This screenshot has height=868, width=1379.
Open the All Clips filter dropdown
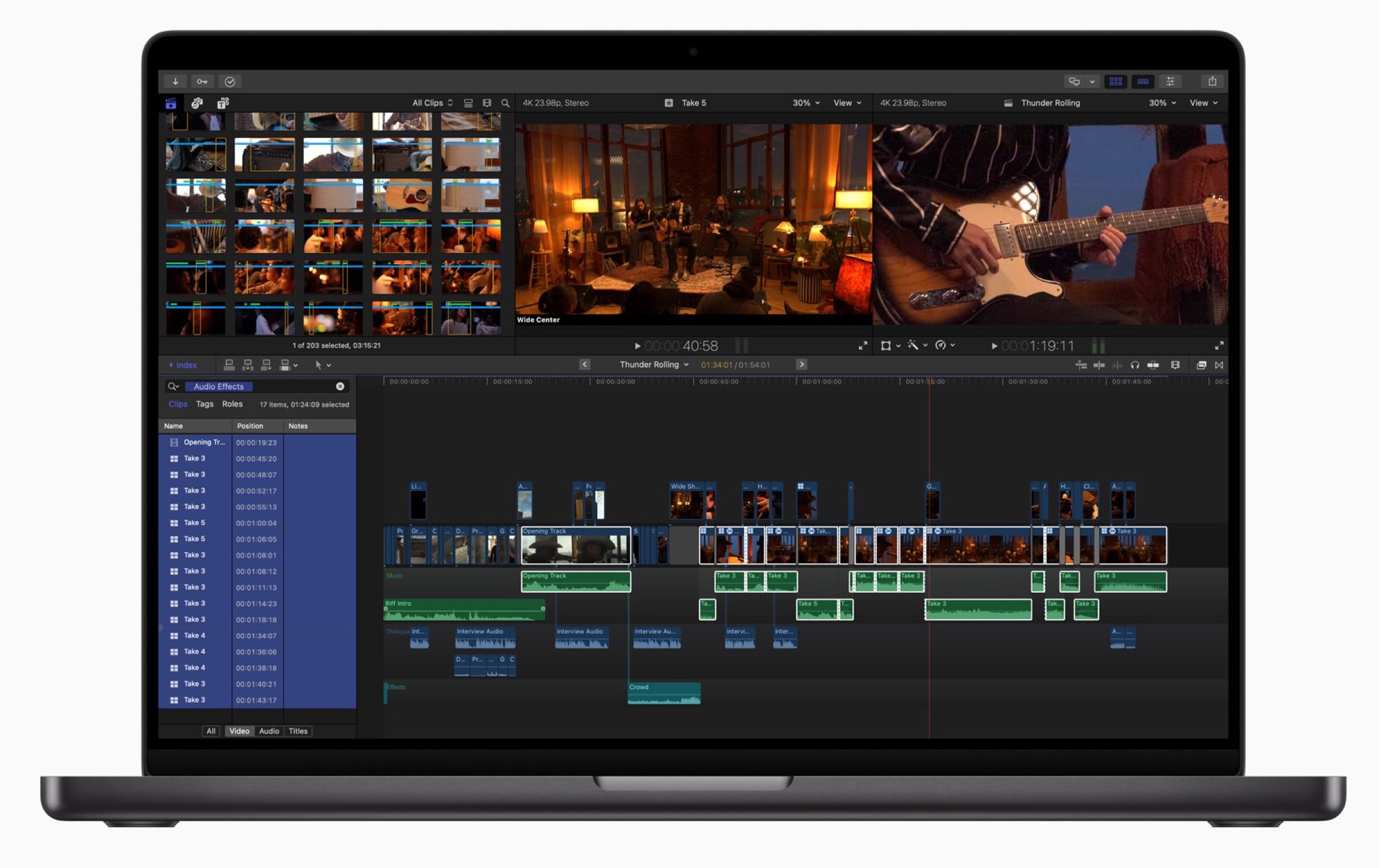click(x=432, y=103)
